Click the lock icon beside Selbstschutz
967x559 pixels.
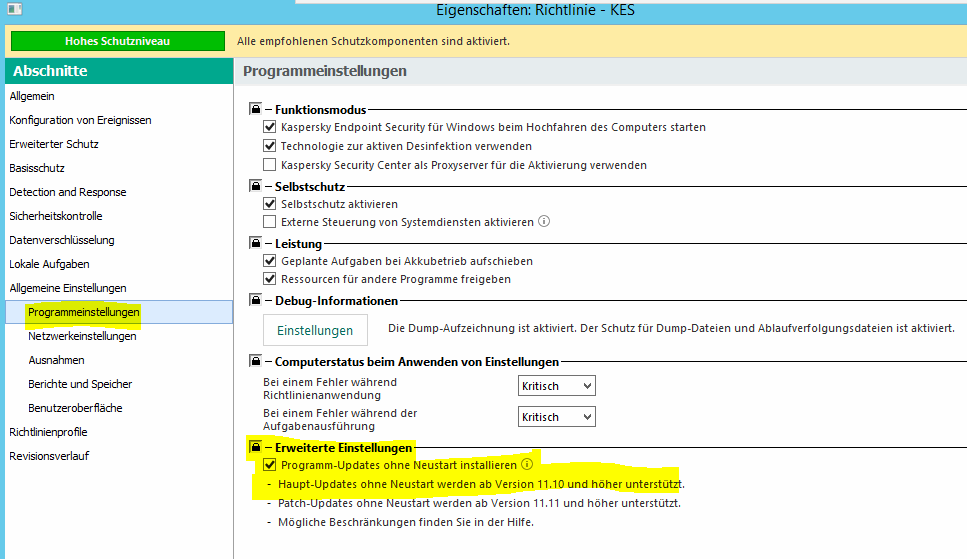click(255, 186)
